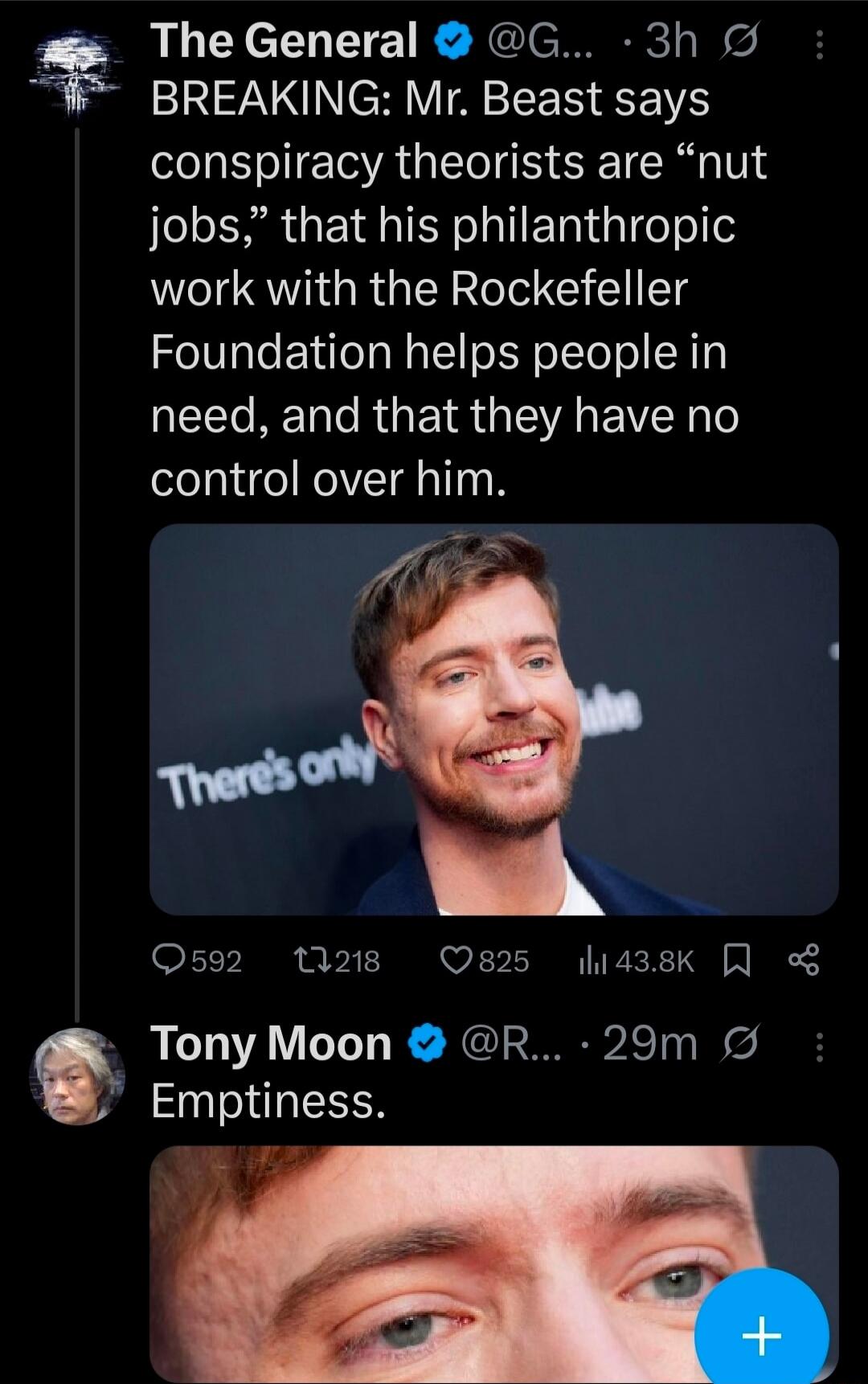
Task: Repost The General's Mr. Beast tweet
Action: pos(309,960)
